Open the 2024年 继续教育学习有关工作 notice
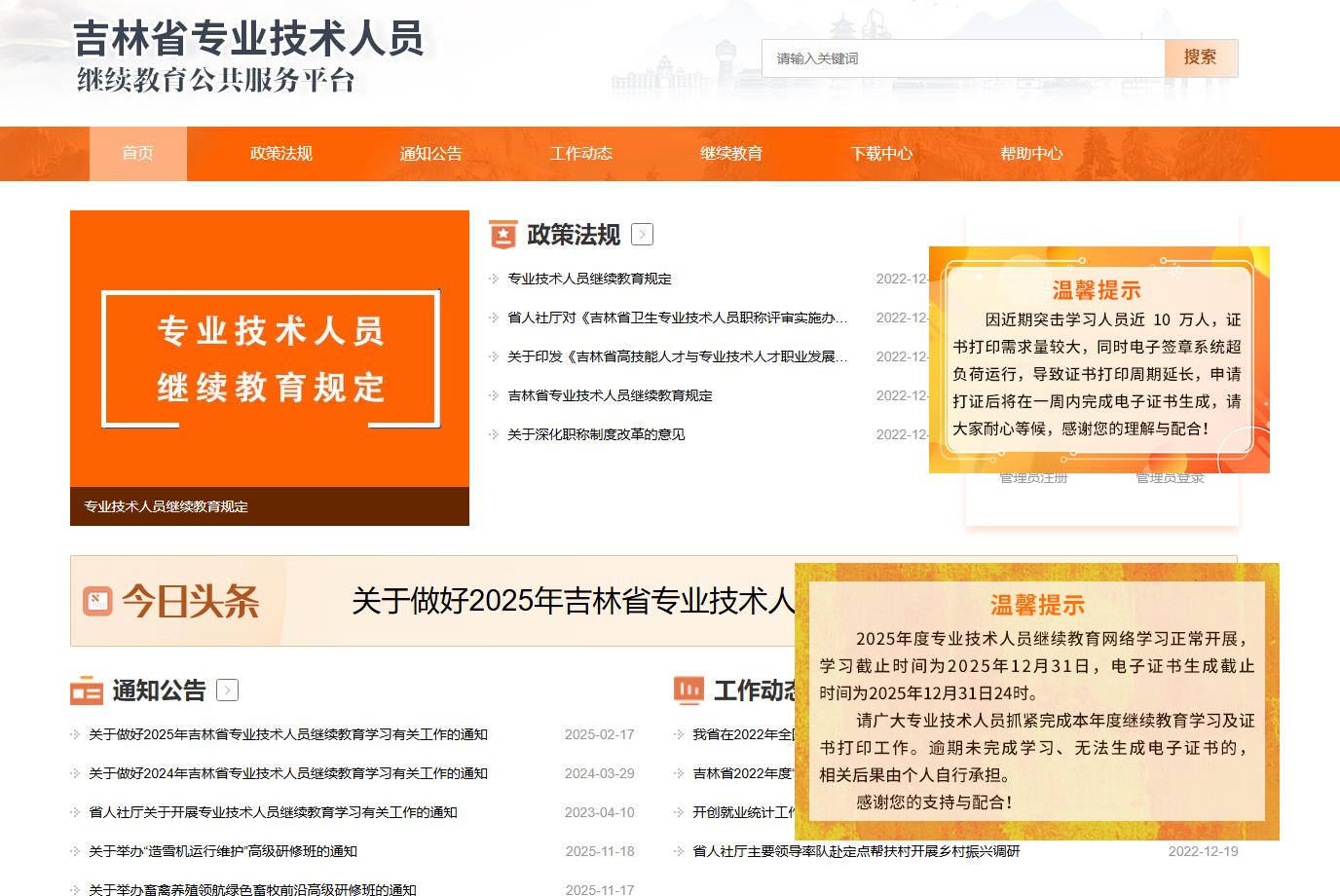Image resolution: width=1340 pixels, height=896 pixels. tap(287, 773)
